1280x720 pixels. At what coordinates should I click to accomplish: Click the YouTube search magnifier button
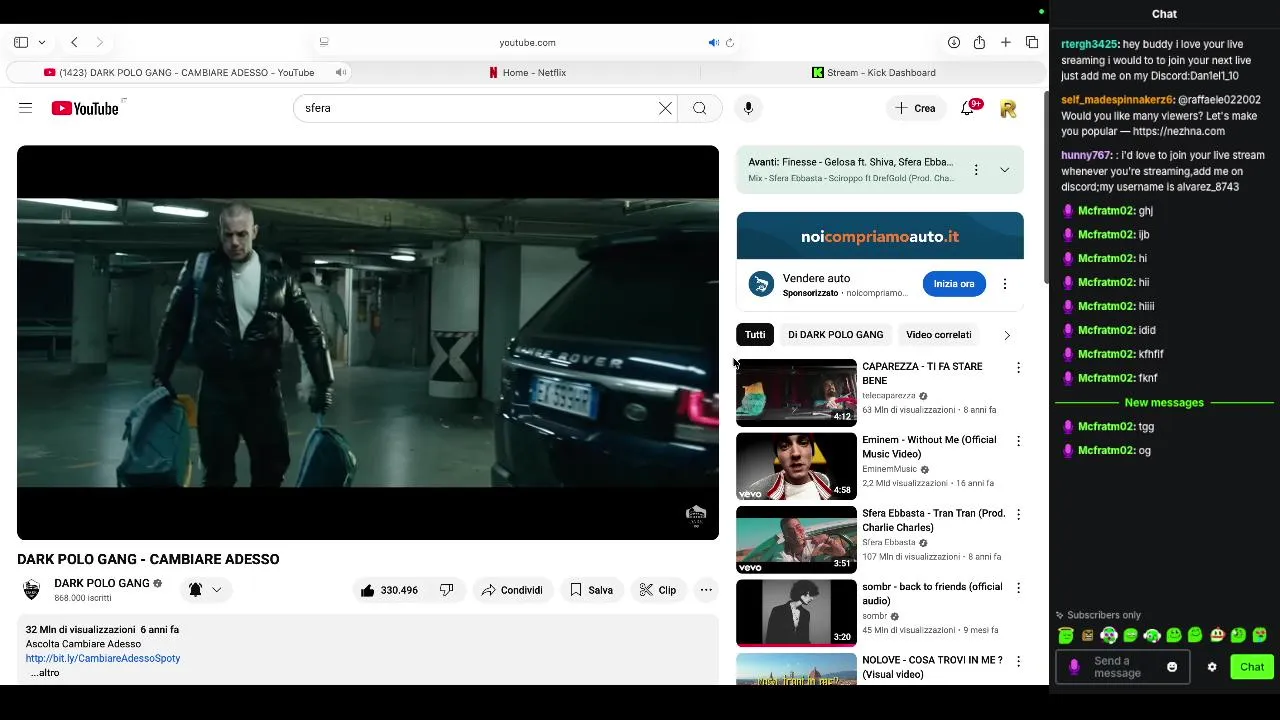(x=700, y=108)
